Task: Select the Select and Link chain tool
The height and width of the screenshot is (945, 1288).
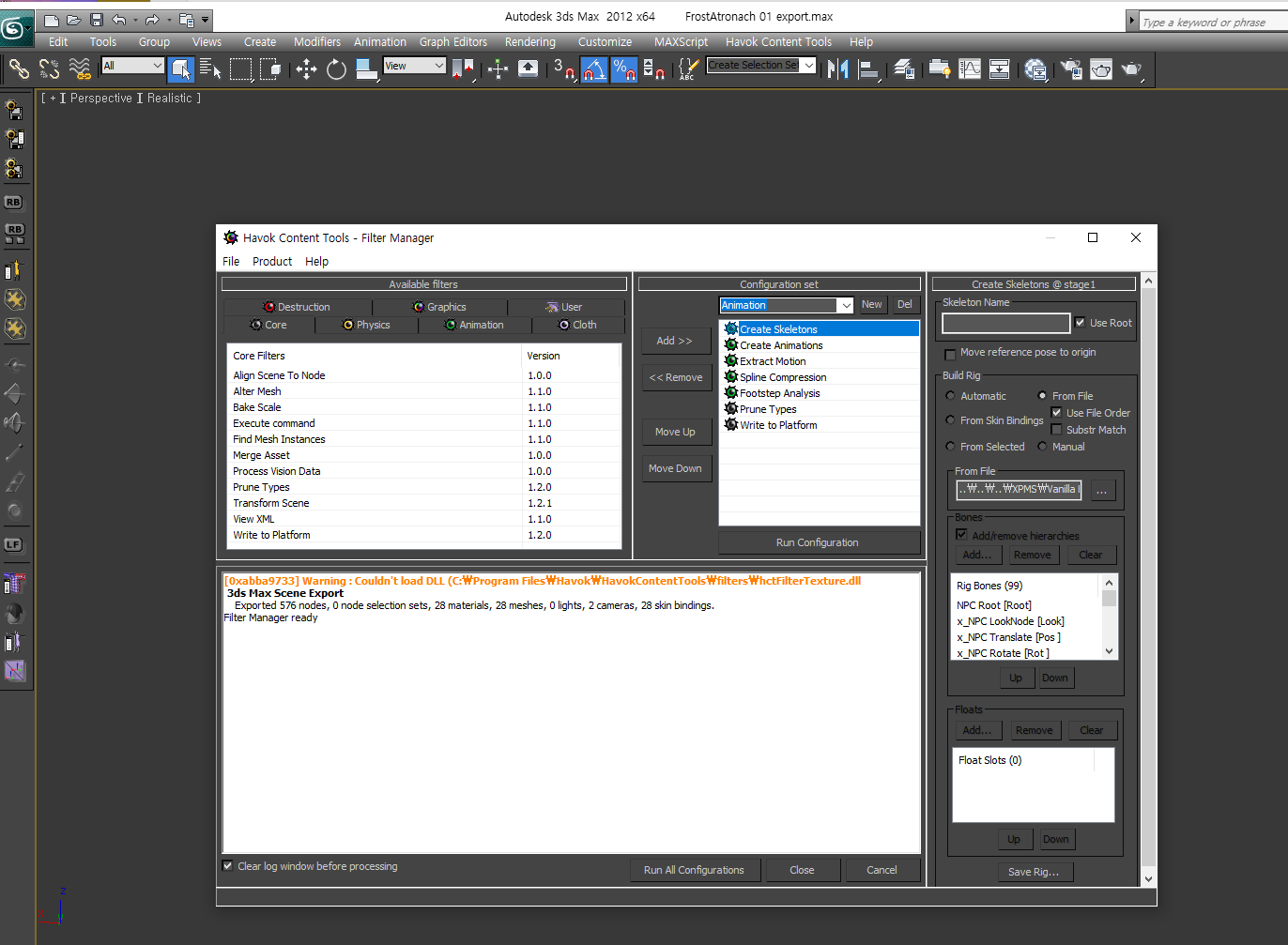Action: pyautogui.click(x=19, y=69)
